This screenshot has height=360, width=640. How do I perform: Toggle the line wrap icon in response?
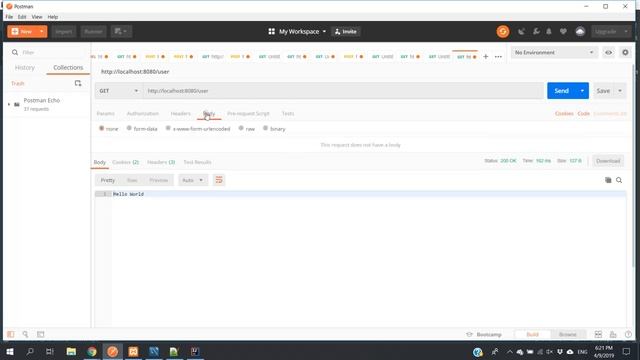[219, 180]
